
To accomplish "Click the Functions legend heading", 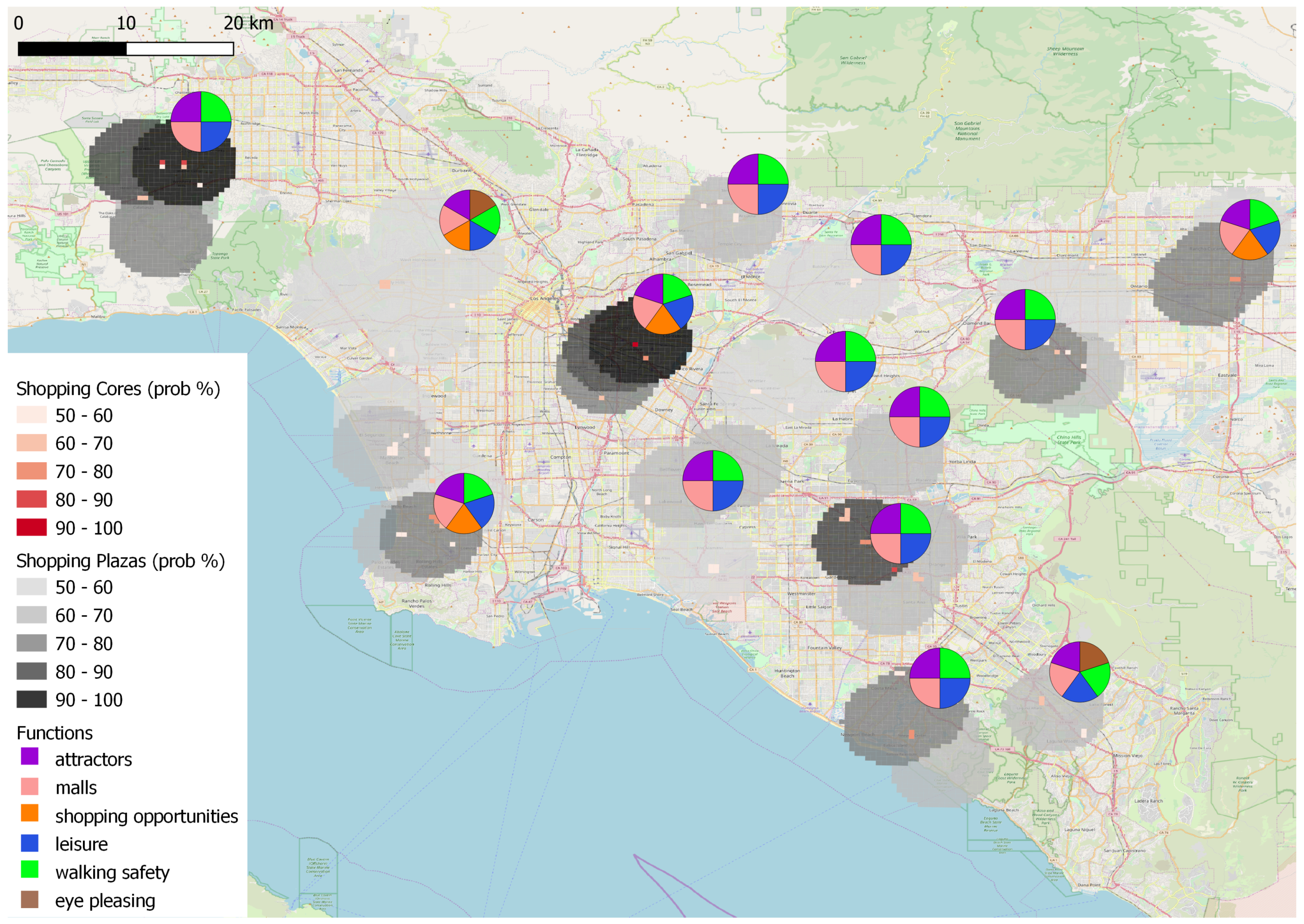I will point(55,733).
